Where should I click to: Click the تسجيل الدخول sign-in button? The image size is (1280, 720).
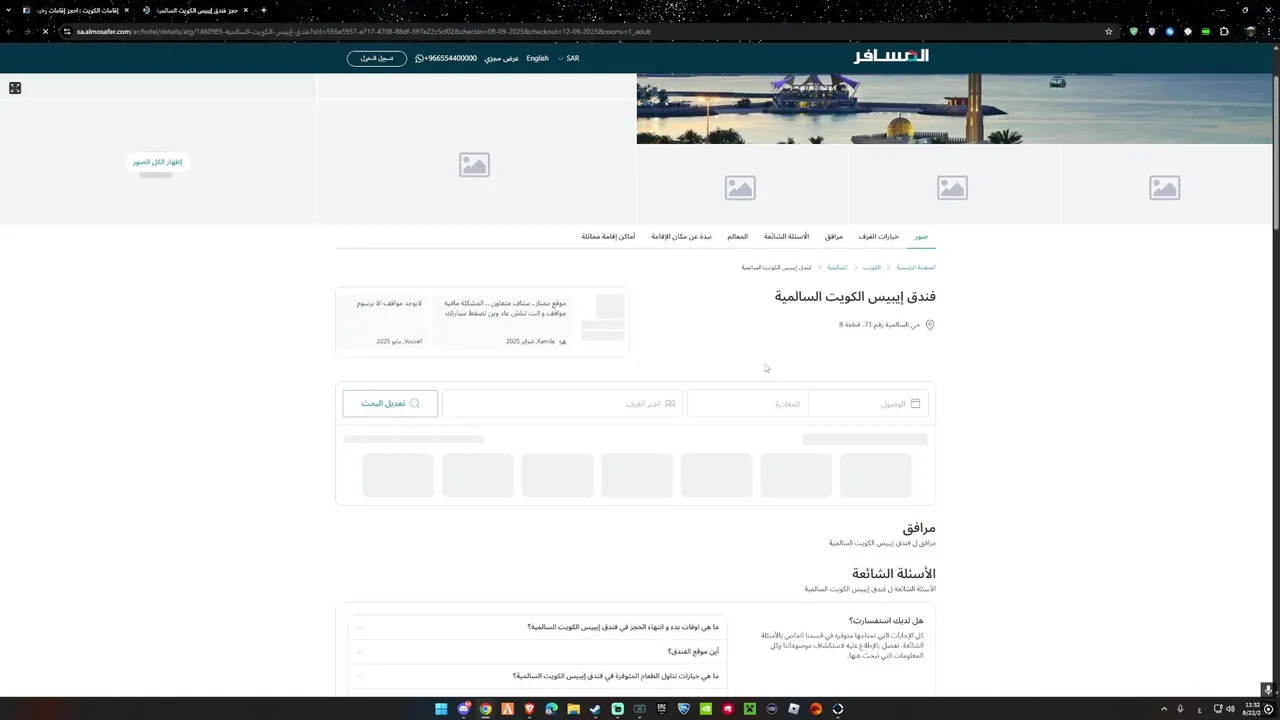click(x=377, y=58)
